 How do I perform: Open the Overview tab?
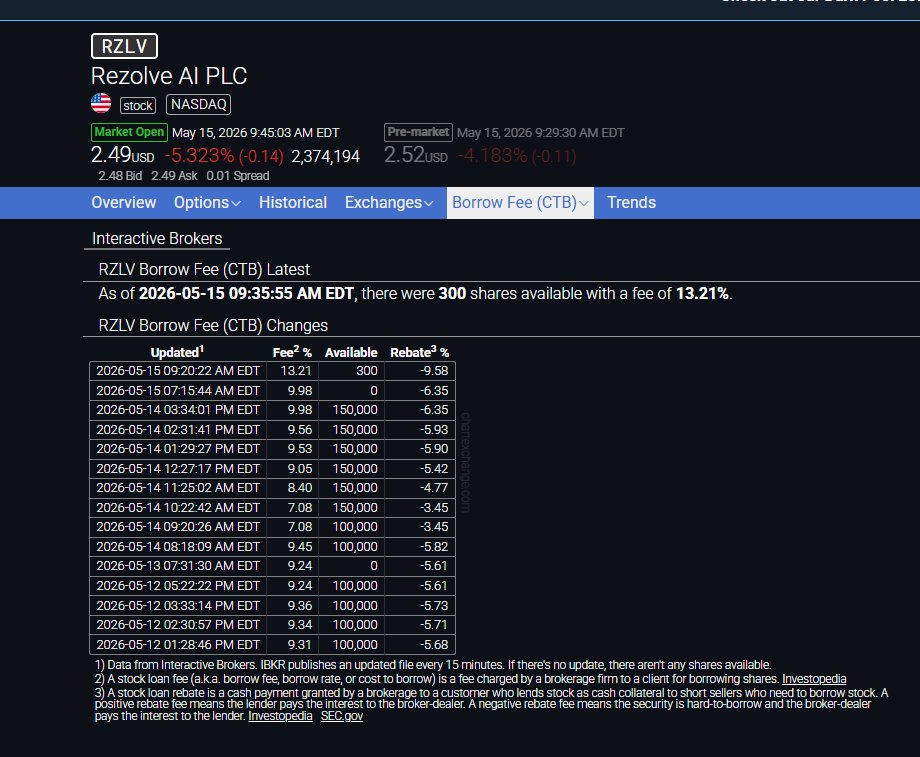coord(124,202)
